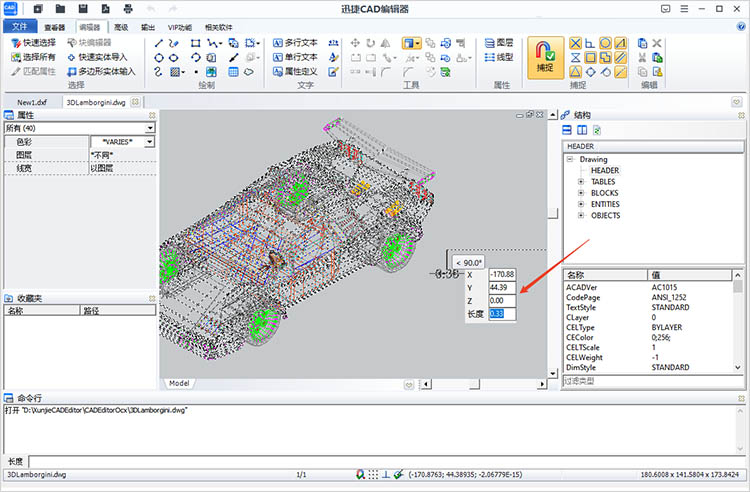Insert a table with the grid icon
Viewport: 750px width, 492px height.
tap(233, 72)
